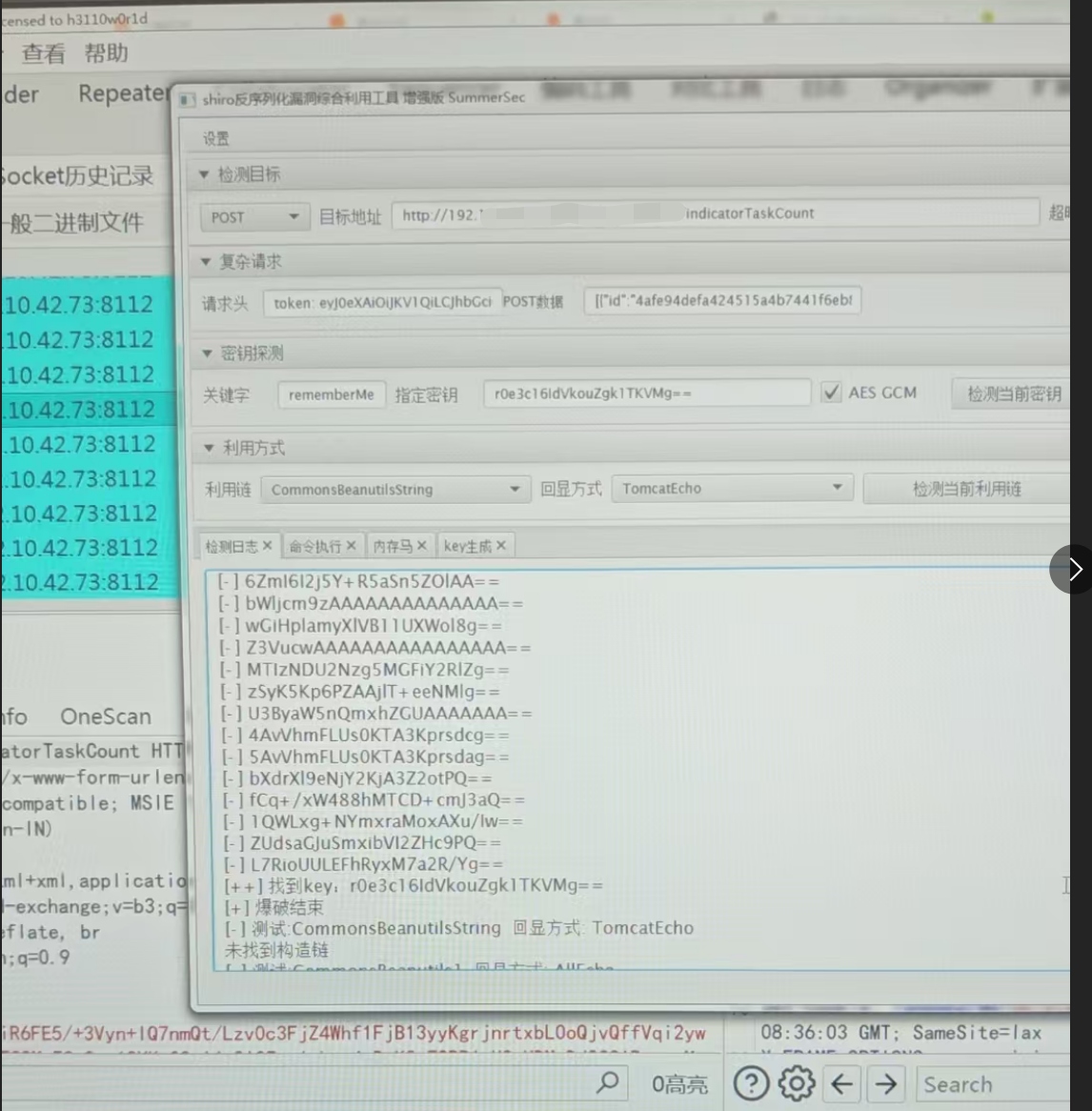The width and height of the screenshot is (1092, 1111).
Task: Close the 检测日志 tab with X
Action: coord(268,545)
